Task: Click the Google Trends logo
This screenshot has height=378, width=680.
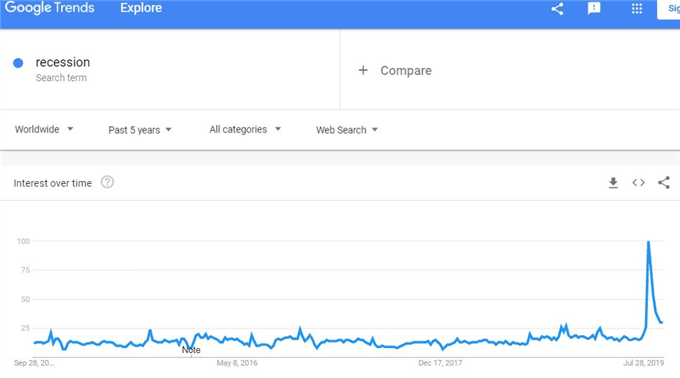Action: point(49,8)
